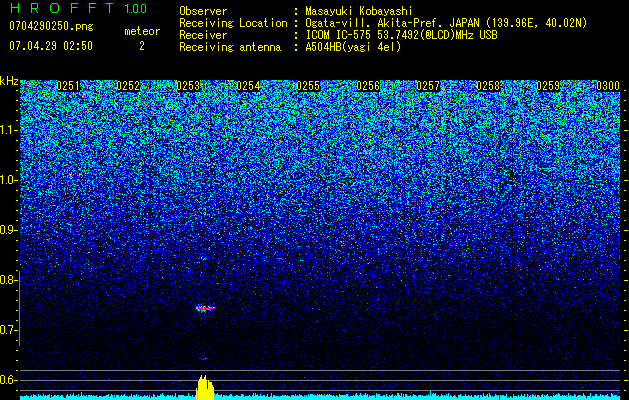Click the 0256 time marker

[x=368, y=86]
